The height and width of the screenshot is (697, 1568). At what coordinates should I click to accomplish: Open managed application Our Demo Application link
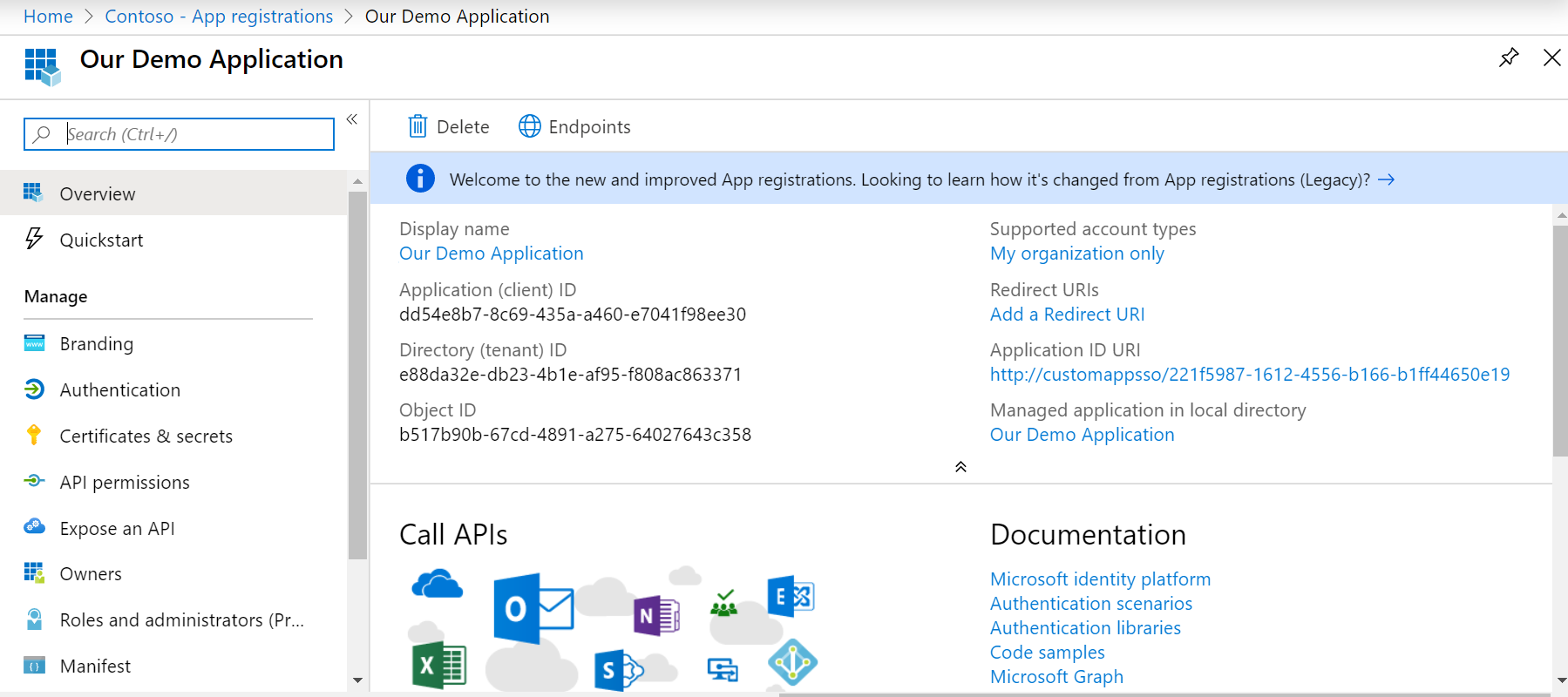click(1083, 435)
